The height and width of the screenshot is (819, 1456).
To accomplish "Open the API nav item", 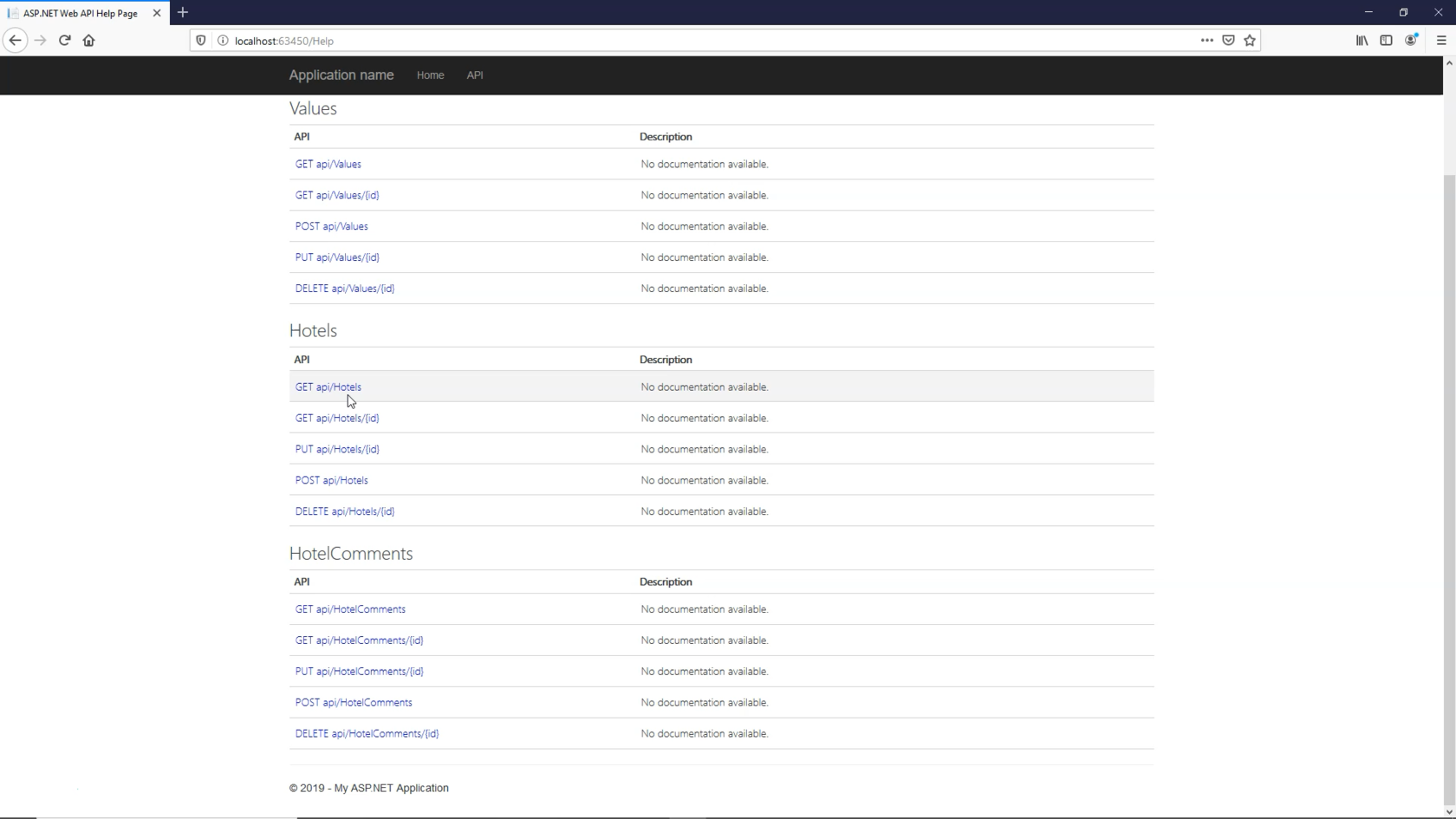I will click(x=475, y=75).
